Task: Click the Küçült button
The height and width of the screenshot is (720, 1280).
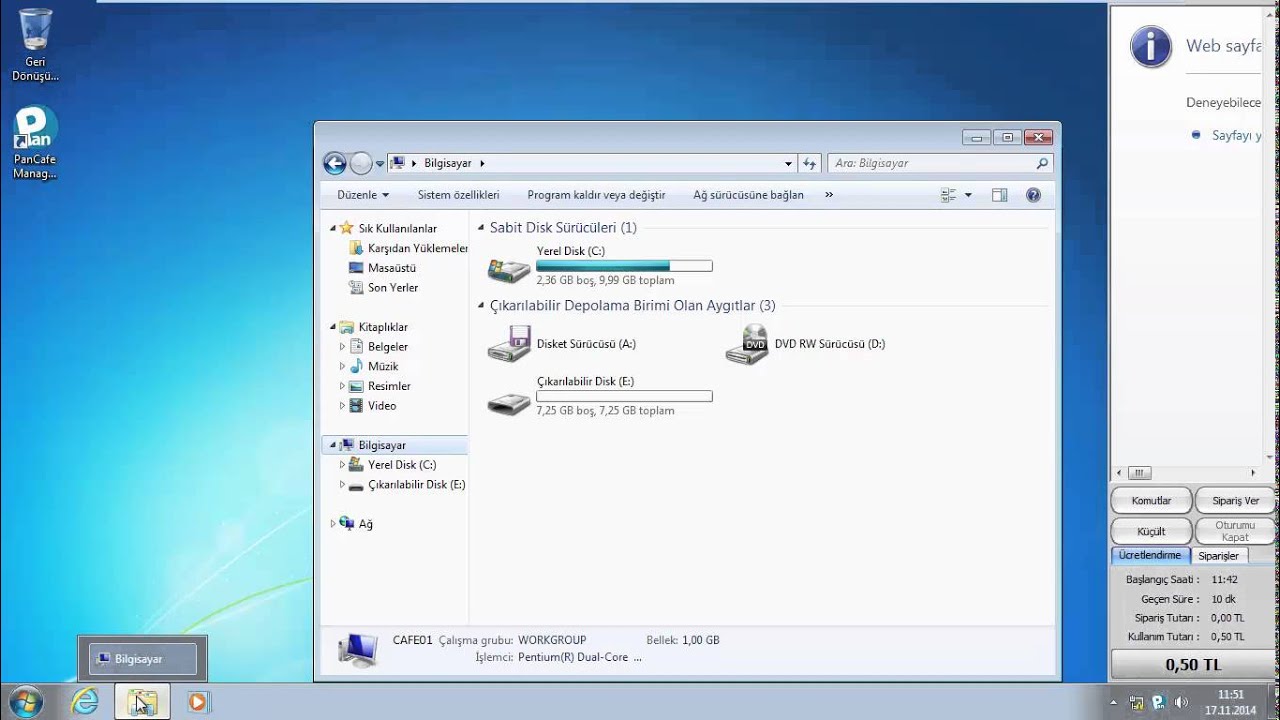Action: [1151, 531]
